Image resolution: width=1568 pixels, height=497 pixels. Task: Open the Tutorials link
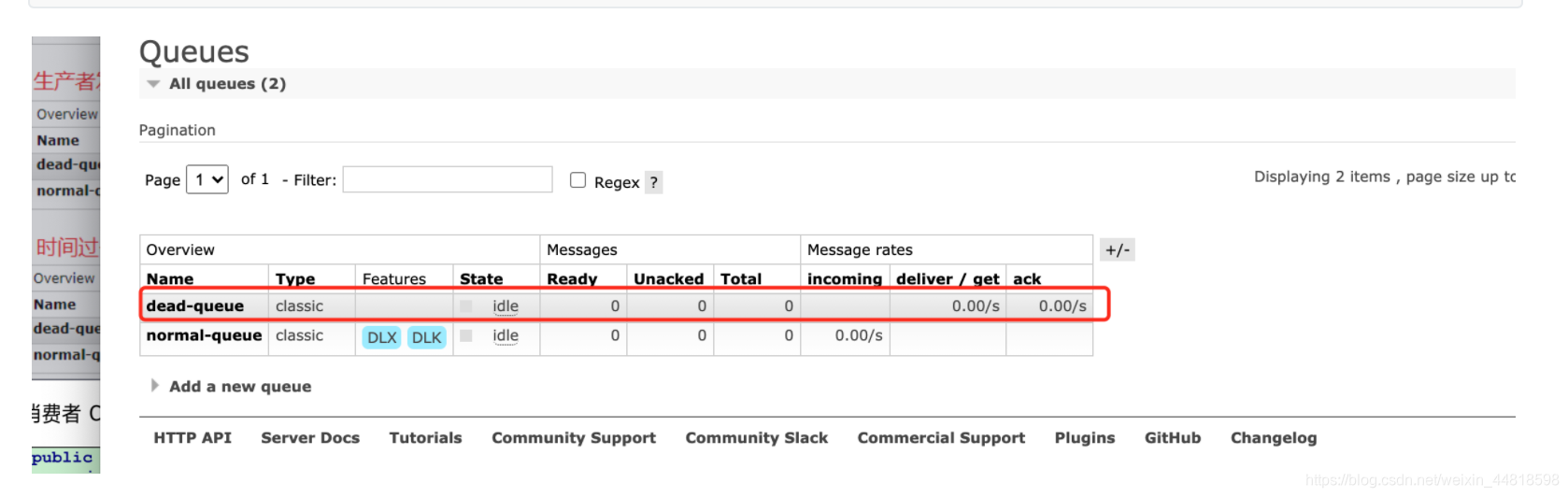pyautogui.click(x=425, y=437)
